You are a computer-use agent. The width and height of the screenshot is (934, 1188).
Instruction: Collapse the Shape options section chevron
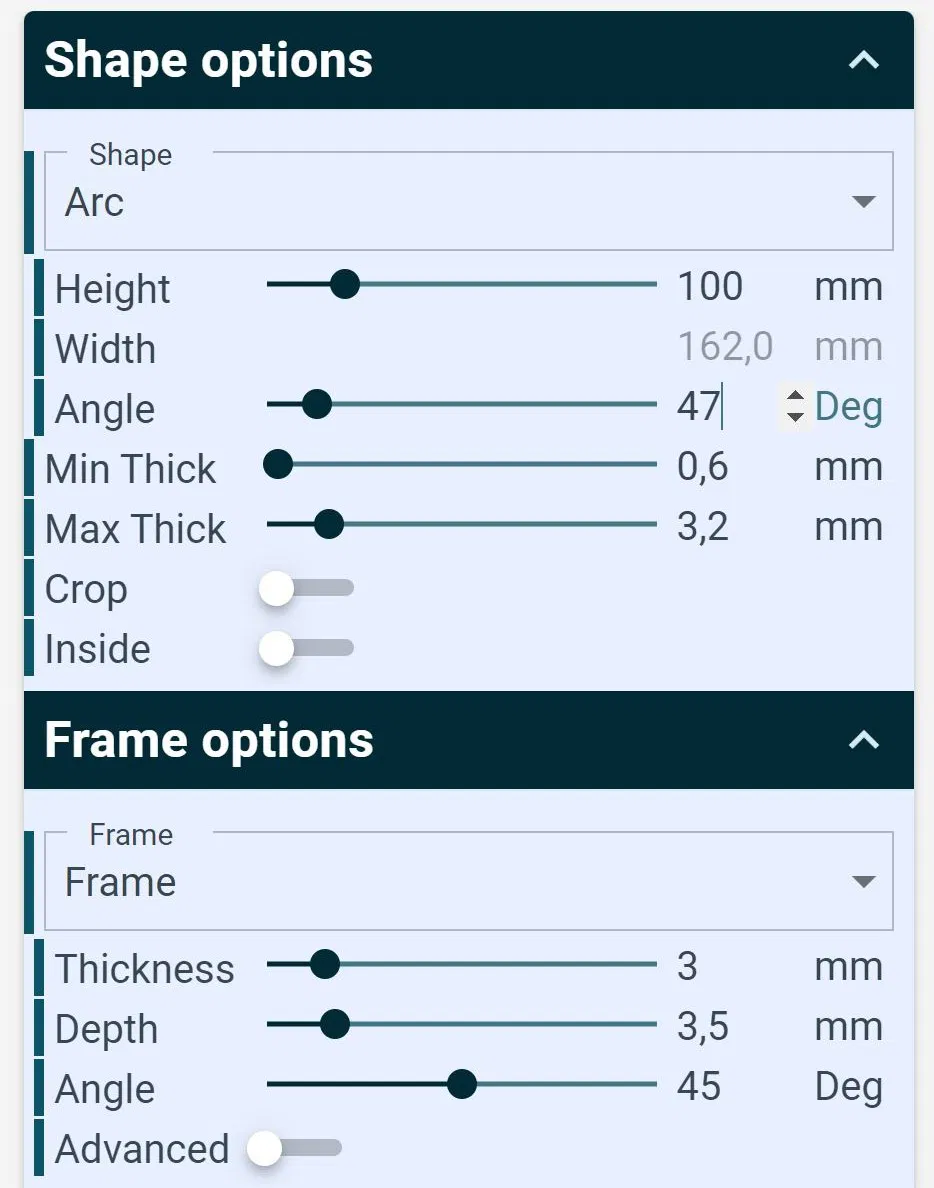pos(863,61)
